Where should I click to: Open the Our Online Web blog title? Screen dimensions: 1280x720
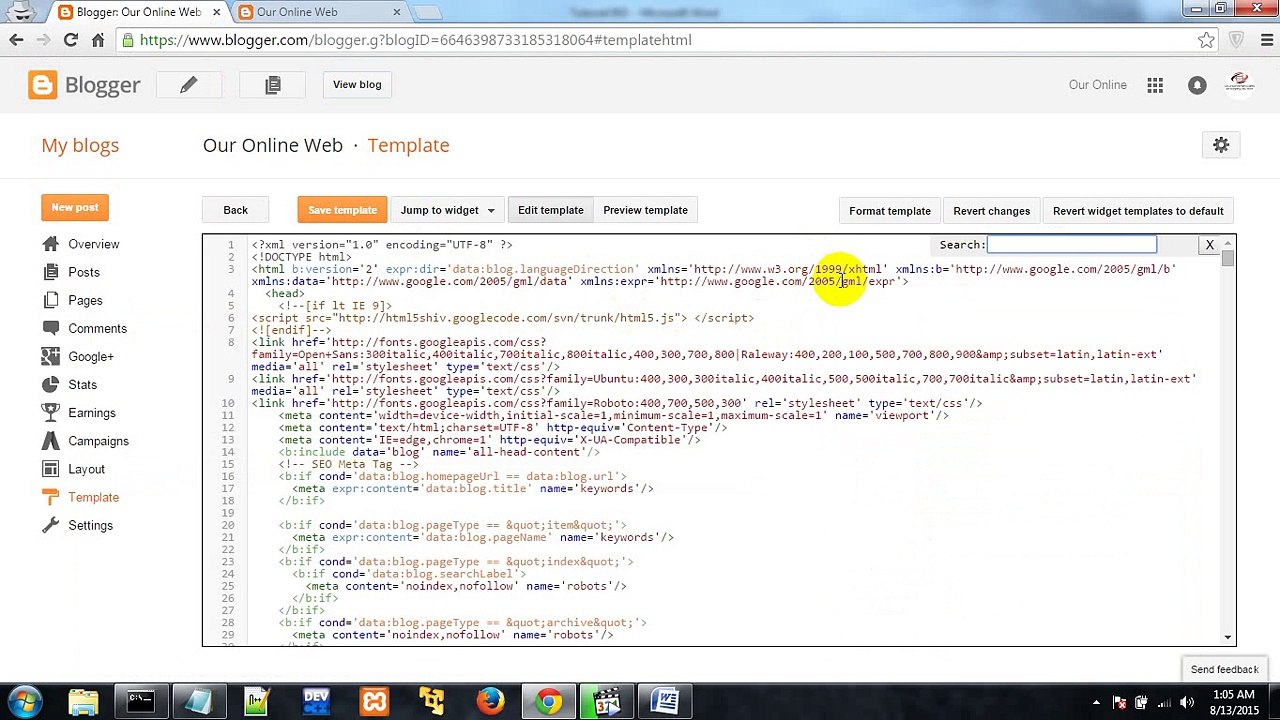(273, 145)
